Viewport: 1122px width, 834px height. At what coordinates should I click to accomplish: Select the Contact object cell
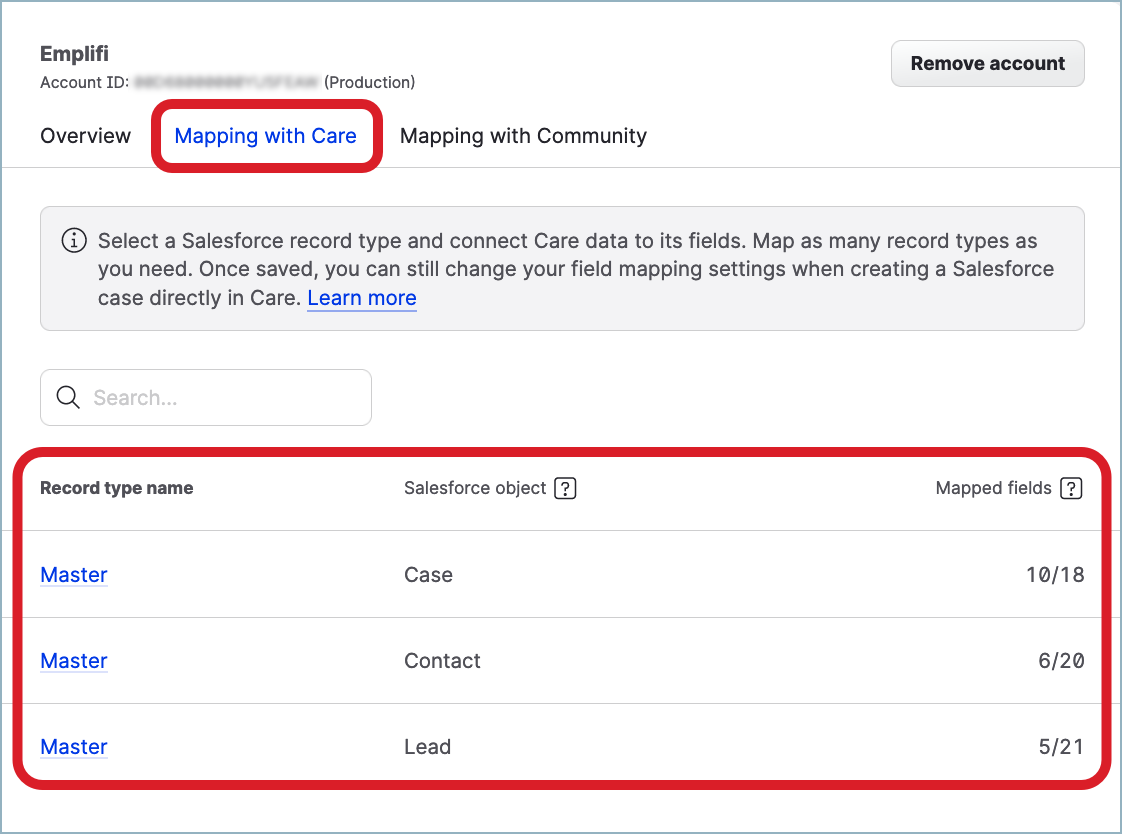click(x=442, y=661)
